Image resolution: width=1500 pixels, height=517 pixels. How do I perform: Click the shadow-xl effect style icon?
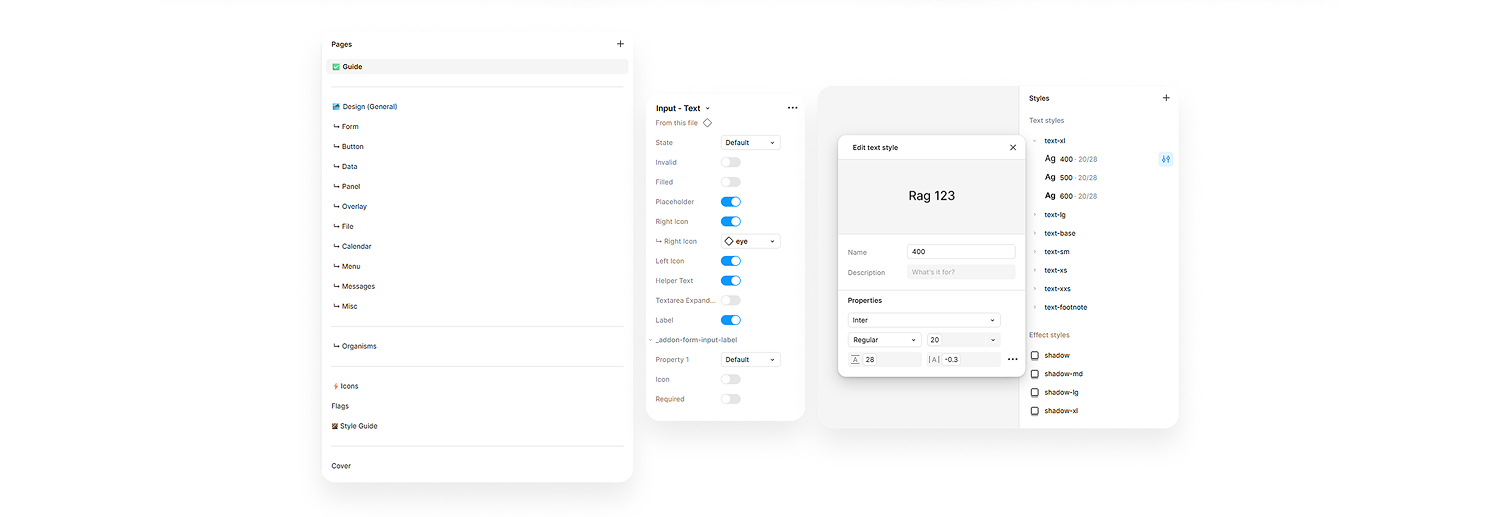click(1035, 411)
